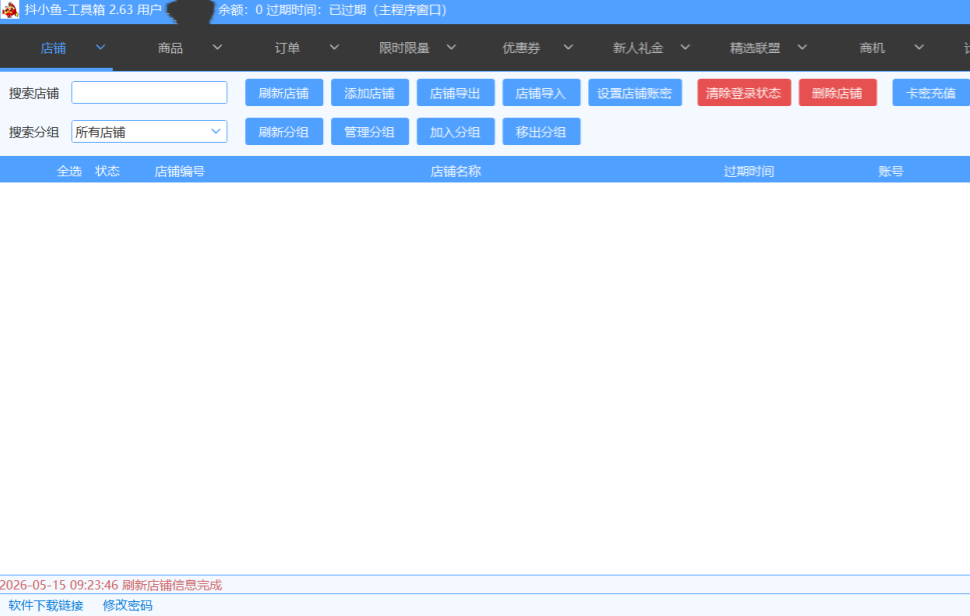
Task: Expand the 店铺 tab chevron
Action: [x=100, y=47]
